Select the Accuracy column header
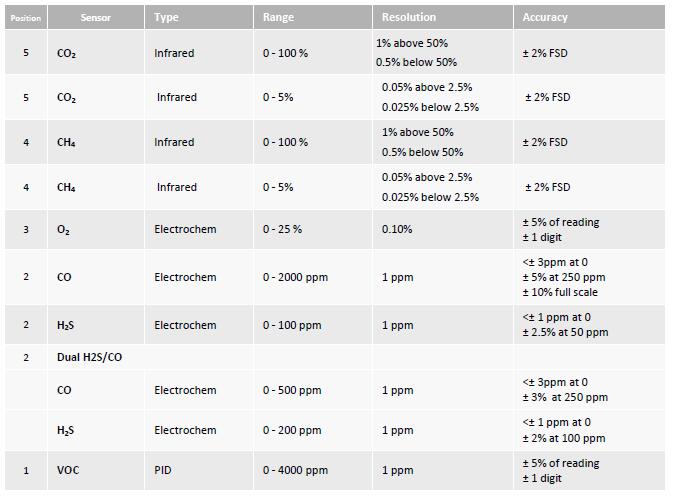The width and height of the screenshot is (682, 502). tap(545, 18)
